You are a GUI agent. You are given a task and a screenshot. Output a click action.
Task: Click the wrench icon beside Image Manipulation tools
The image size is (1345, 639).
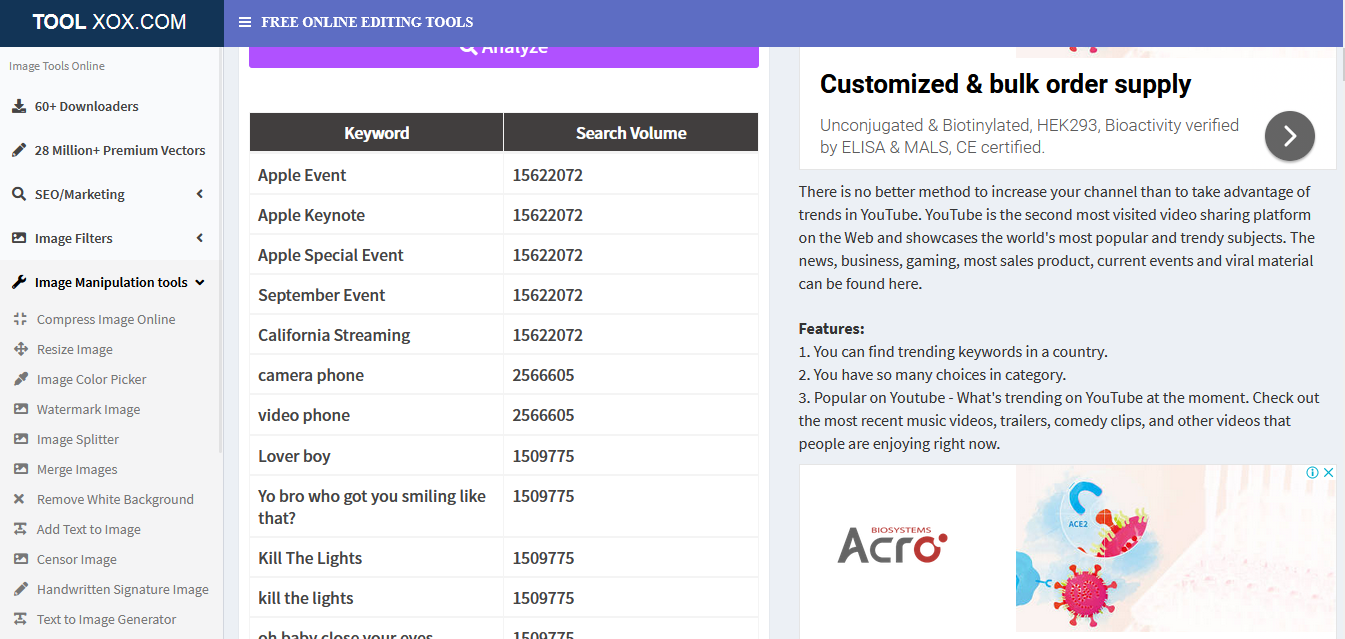coord(19,282)
